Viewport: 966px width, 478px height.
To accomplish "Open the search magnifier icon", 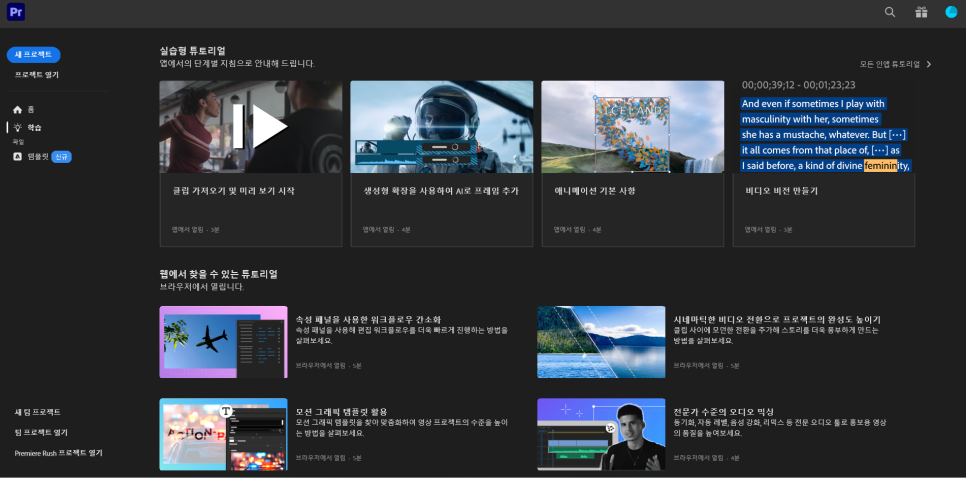I will click(x=890, y=12).
